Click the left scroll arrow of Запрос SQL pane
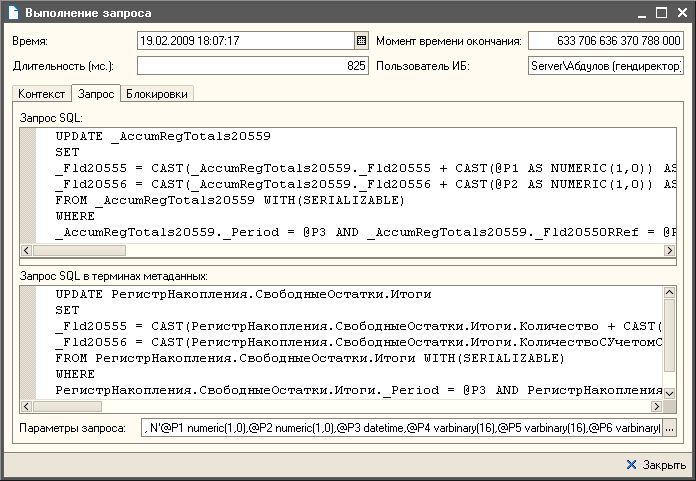 [26, 250]
